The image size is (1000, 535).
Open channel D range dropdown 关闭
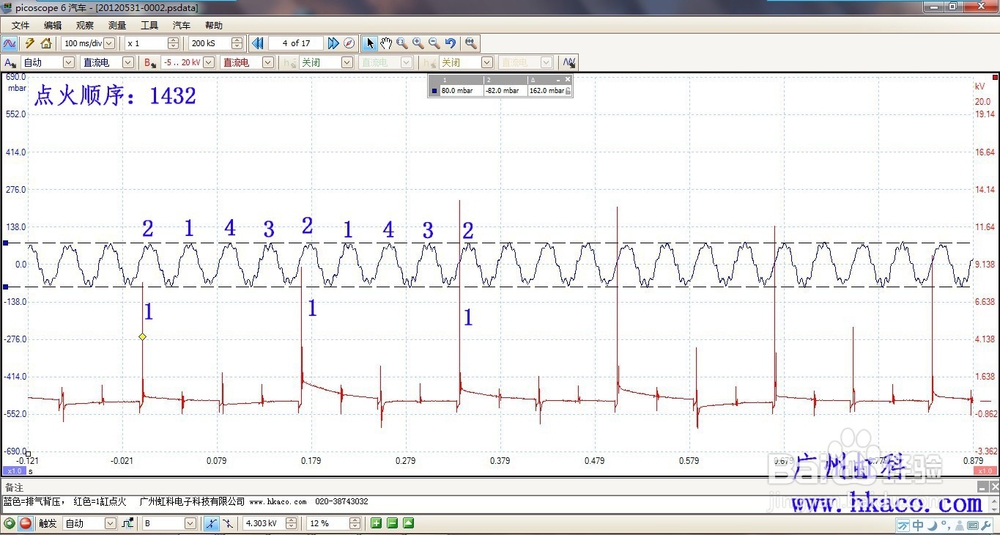click(466, 62)
